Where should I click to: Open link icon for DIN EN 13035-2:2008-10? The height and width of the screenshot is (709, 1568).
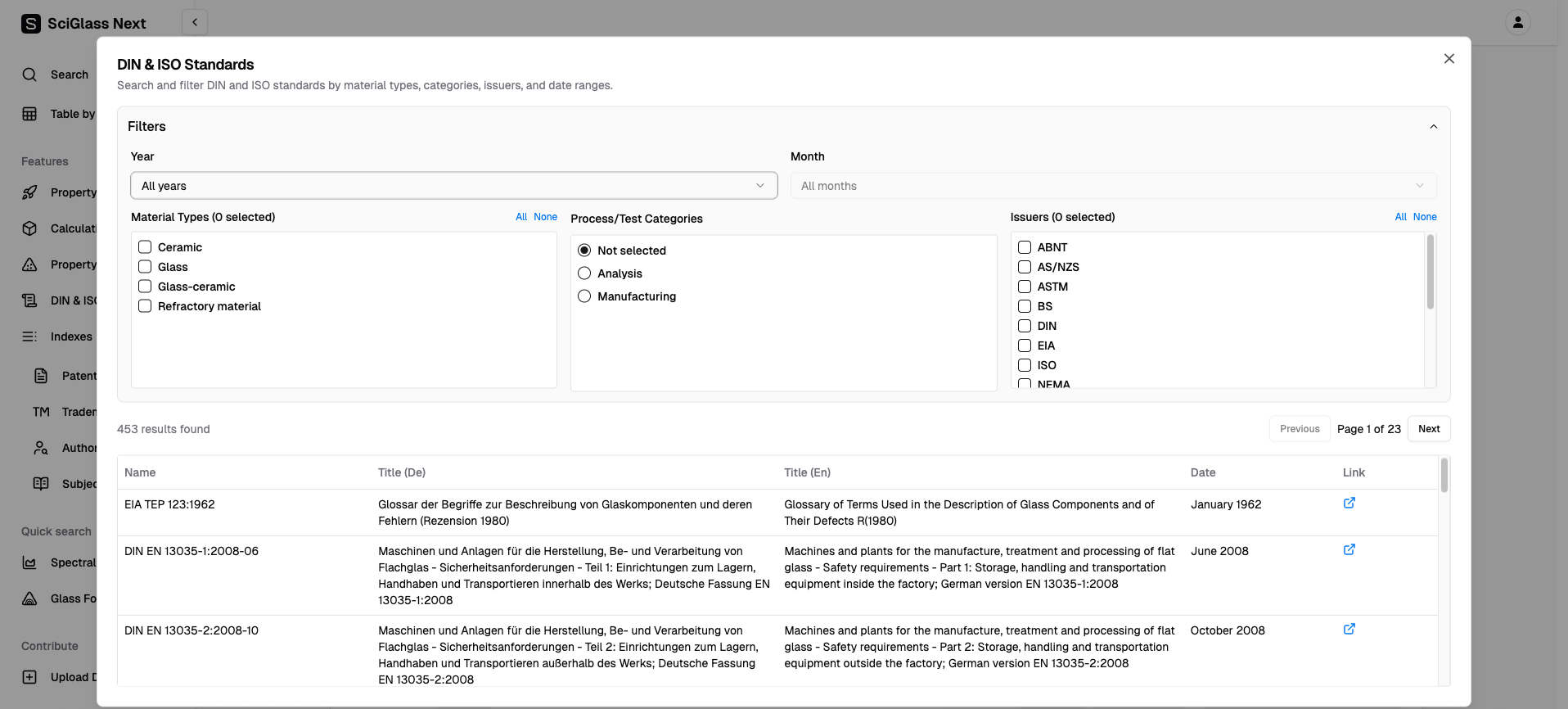point(1349,630)
